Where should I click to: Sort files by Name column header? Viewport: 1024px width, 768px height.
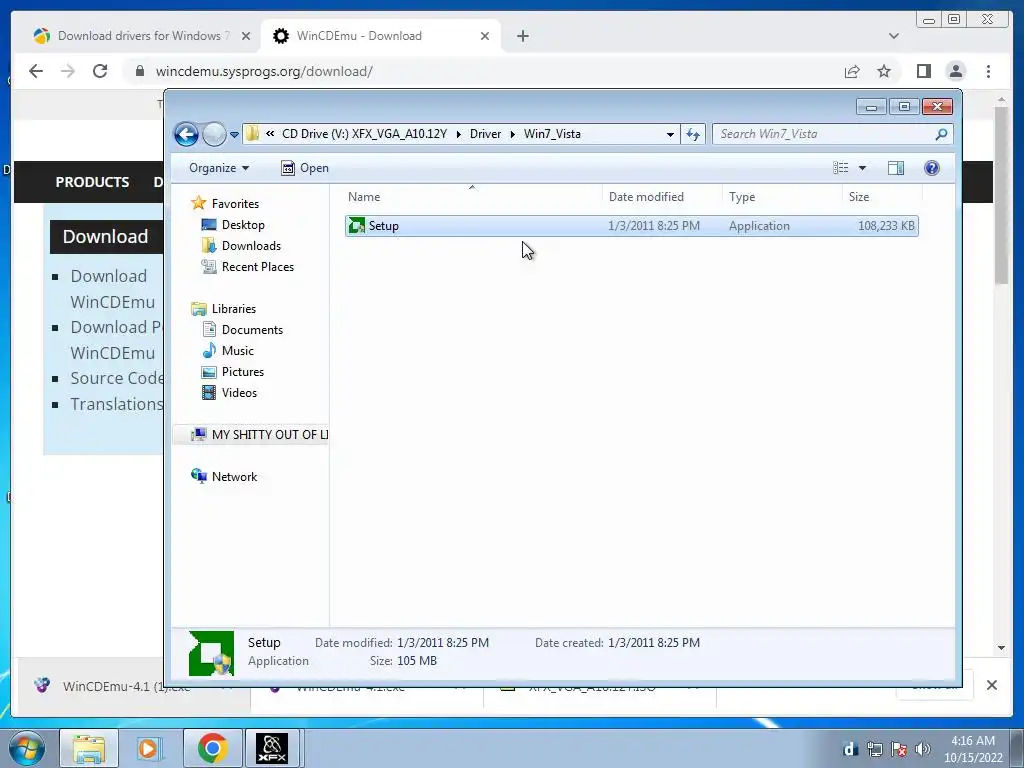472,197
